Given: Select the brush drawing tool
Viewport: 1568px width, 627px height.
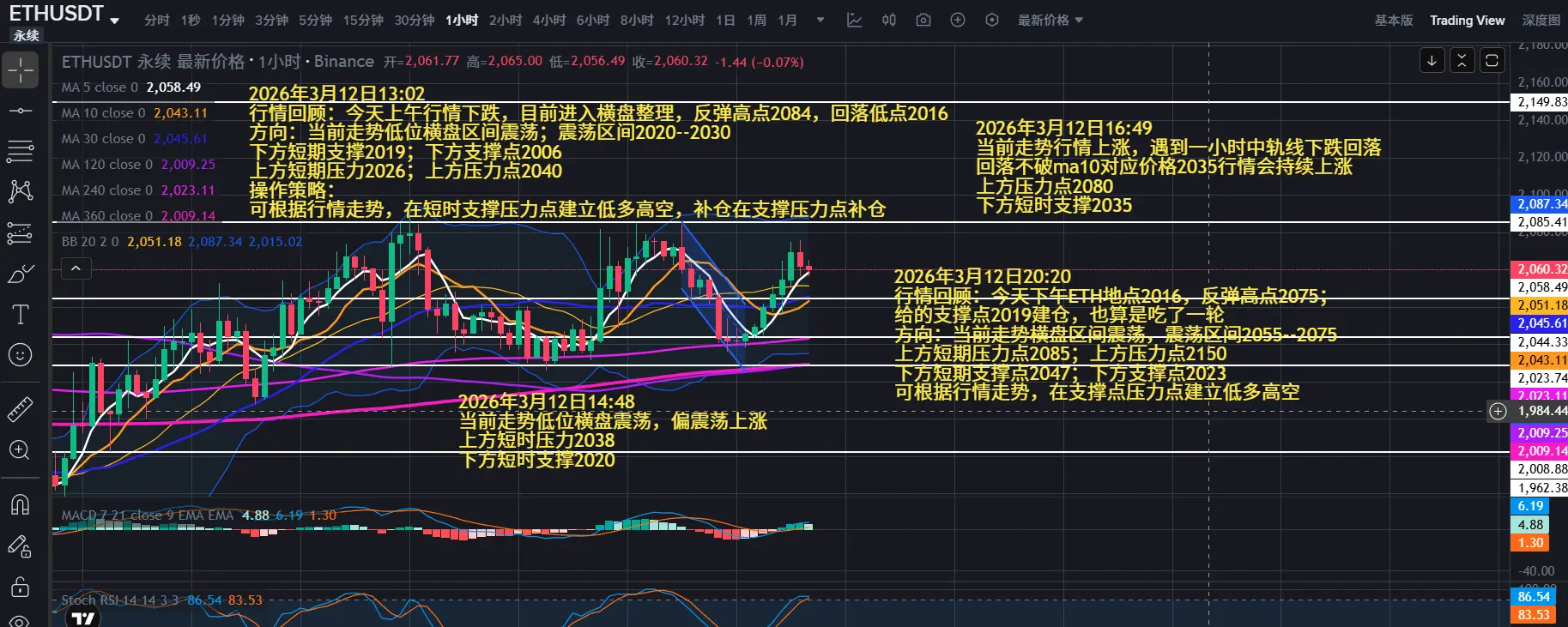Looking at the screenshot, I should (x=21, y=274).
